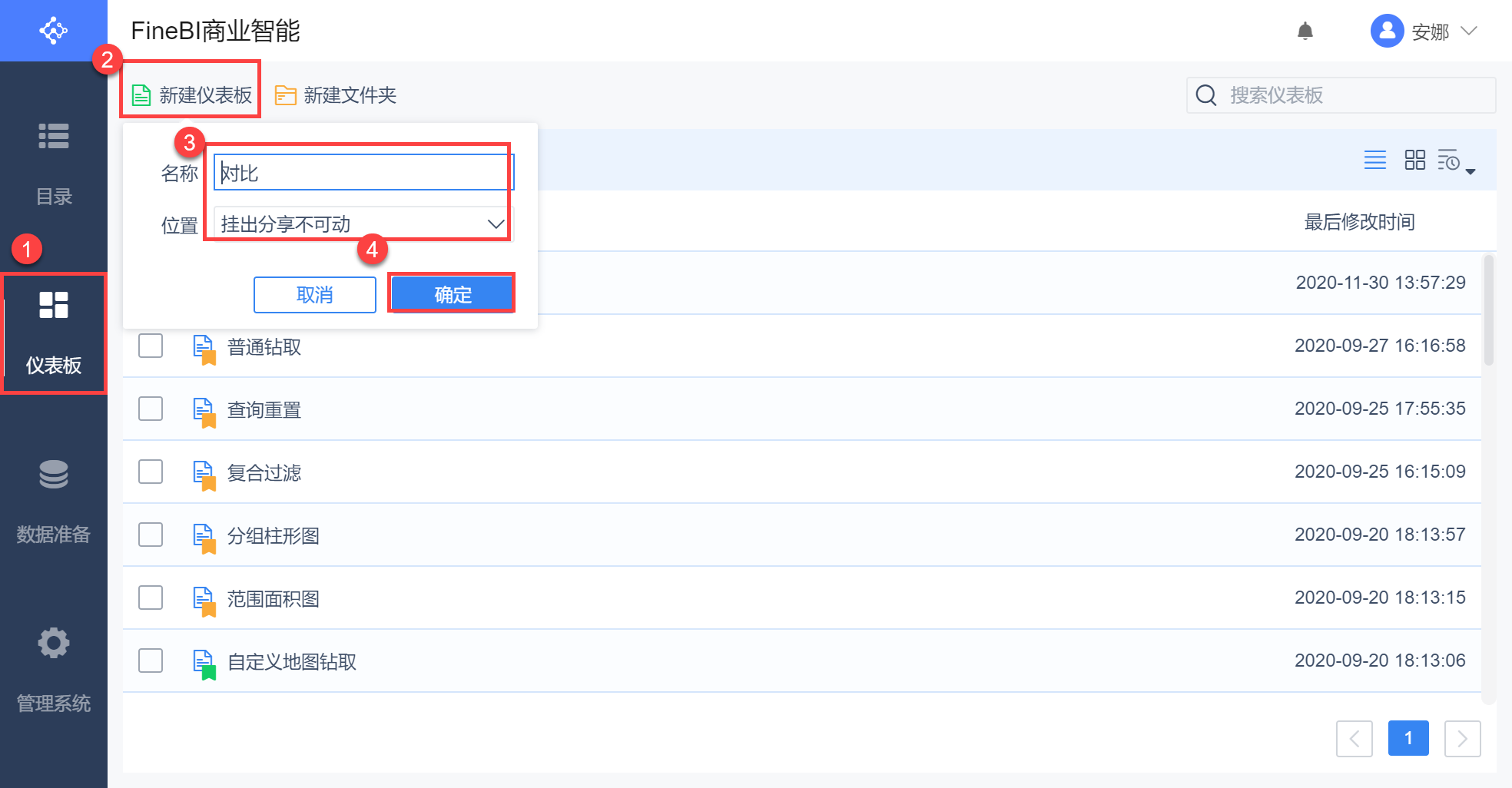Select the 自定义地图钻取 checkbox
This screenshot has width=1512, height=788.
151,661
